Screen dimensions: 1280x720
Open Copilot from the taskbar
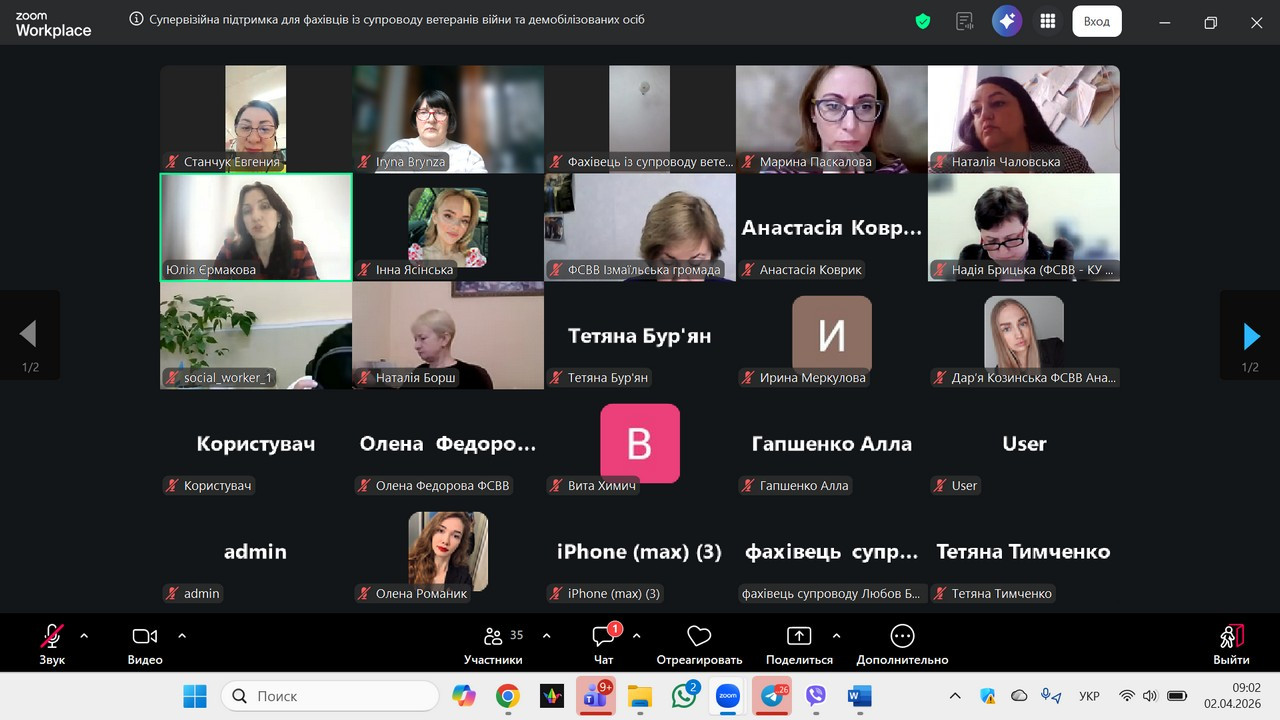pos(464,696)
